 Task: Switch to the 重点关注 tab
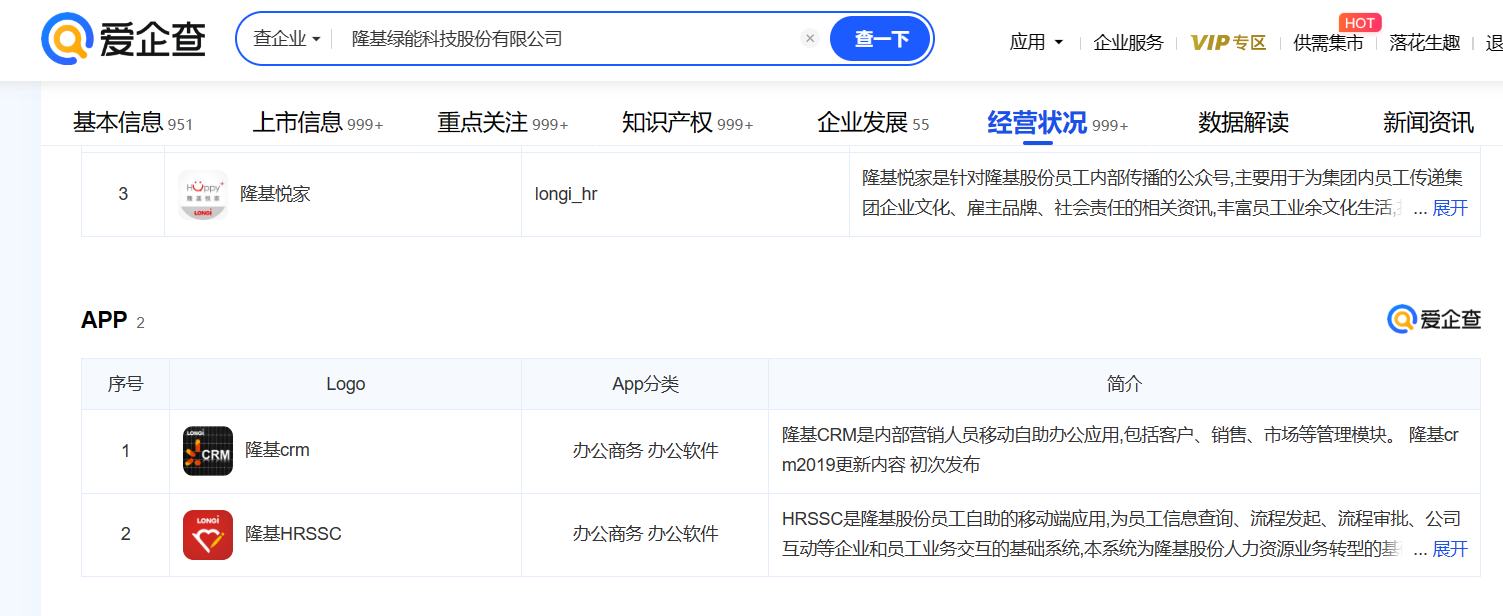(x=502, y=123)
